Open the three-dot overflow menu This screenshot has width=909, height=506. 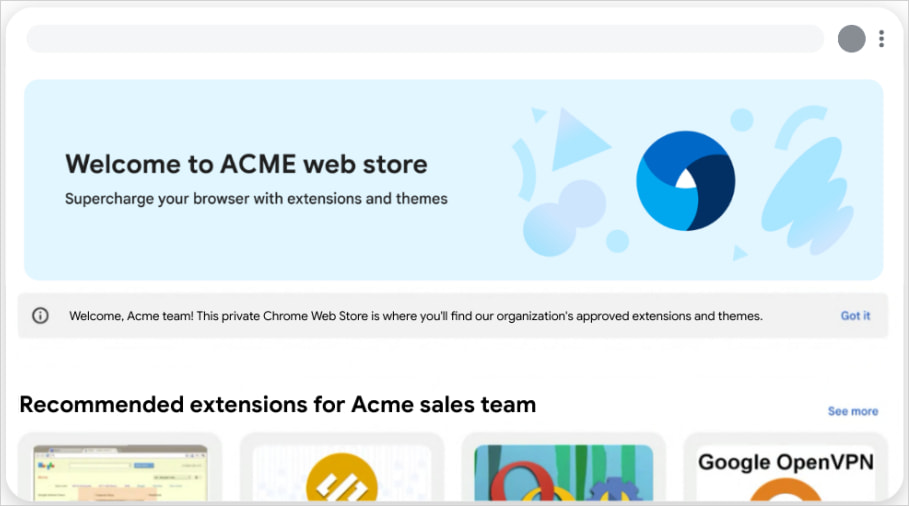click(881, 39)
